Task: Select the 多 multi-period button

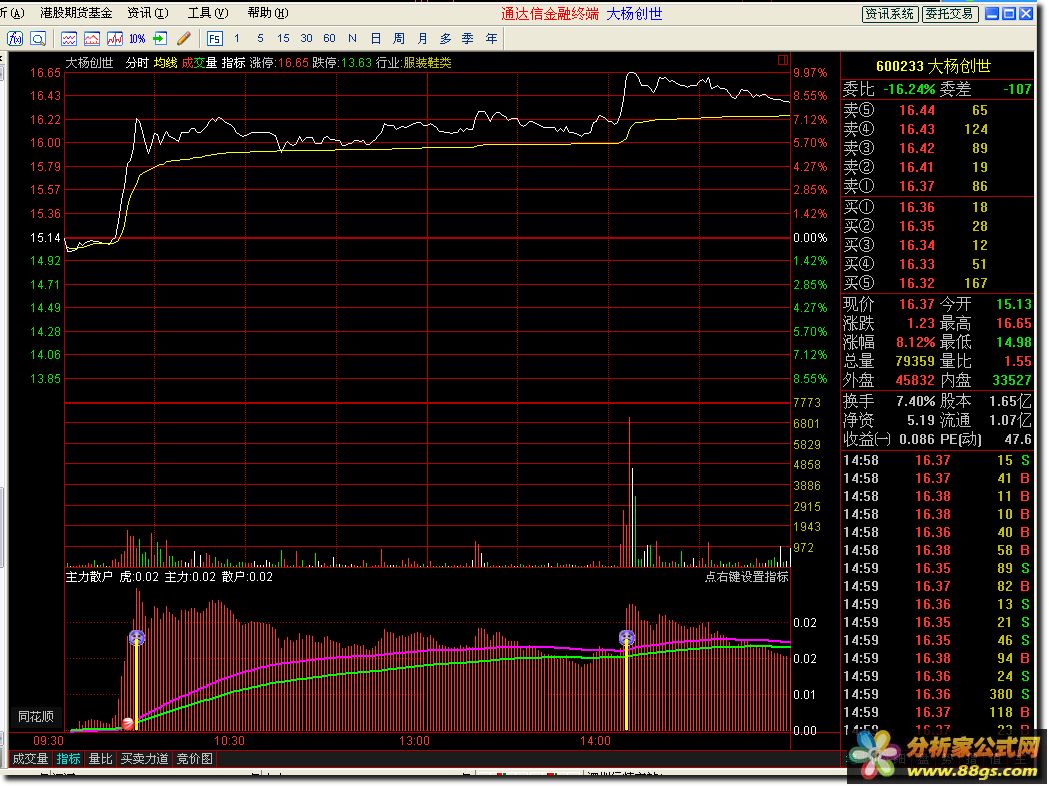Action: 446,39
